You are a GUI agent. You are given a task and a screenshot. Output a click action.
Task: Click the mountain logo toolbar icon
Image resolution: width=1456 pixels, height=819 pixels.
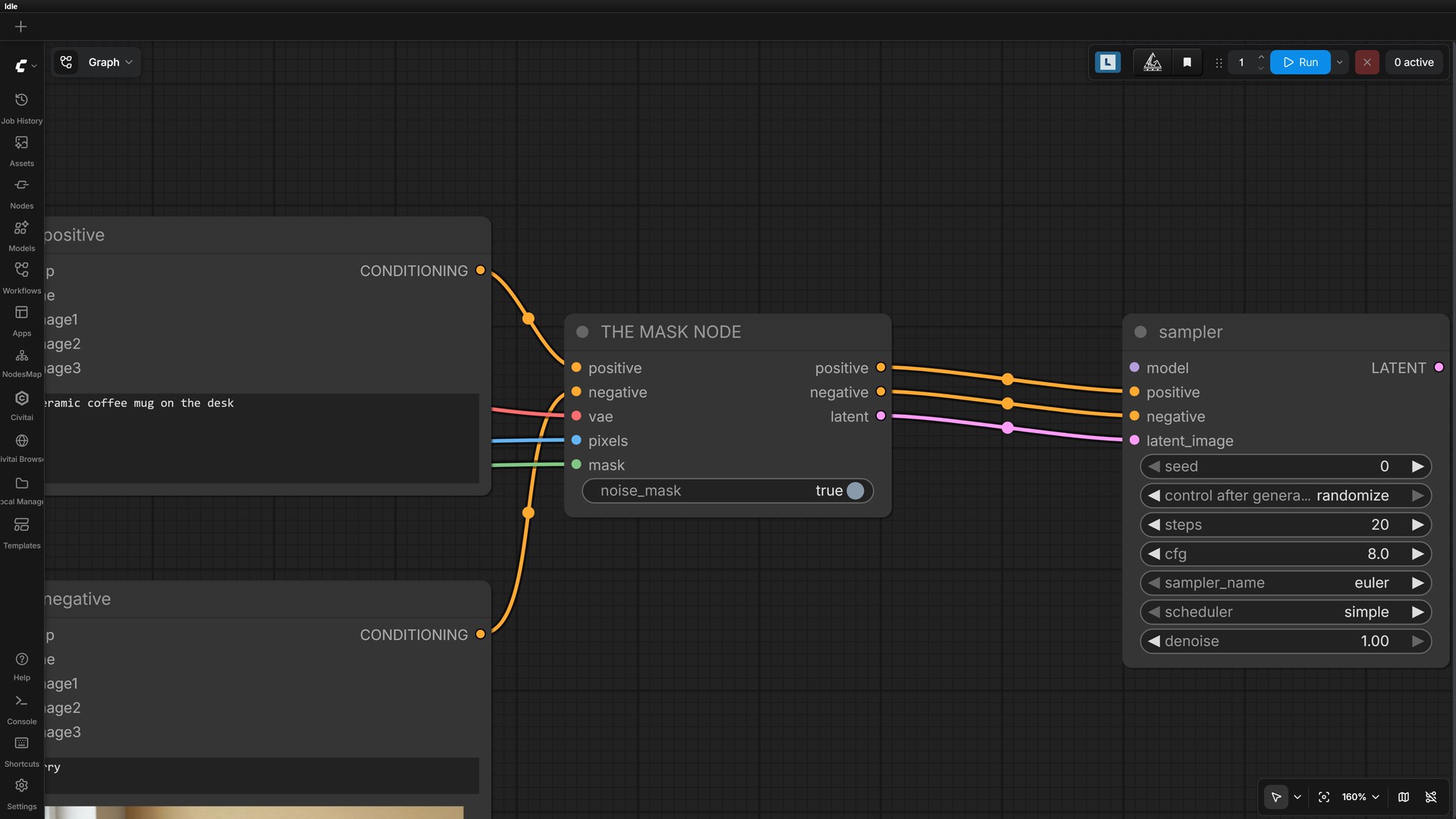[x=1152, y=62]
